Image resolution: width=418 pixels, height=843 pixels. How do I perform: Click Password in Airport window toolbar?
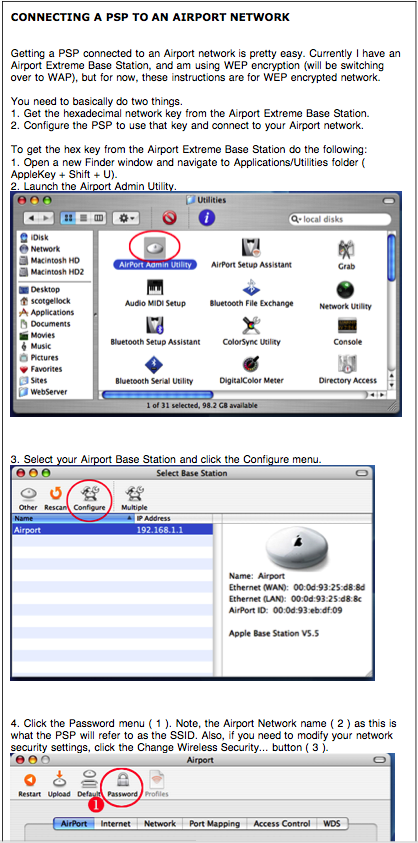[x=123, y=784]
